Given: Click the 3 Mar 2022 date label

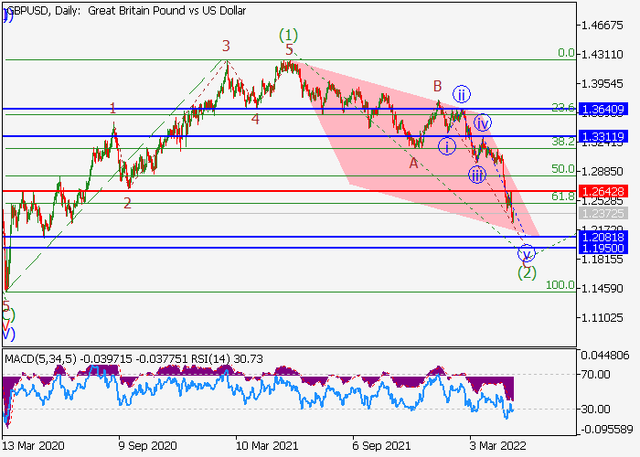Looking at the screenshot, I should (x=498, y=445).
